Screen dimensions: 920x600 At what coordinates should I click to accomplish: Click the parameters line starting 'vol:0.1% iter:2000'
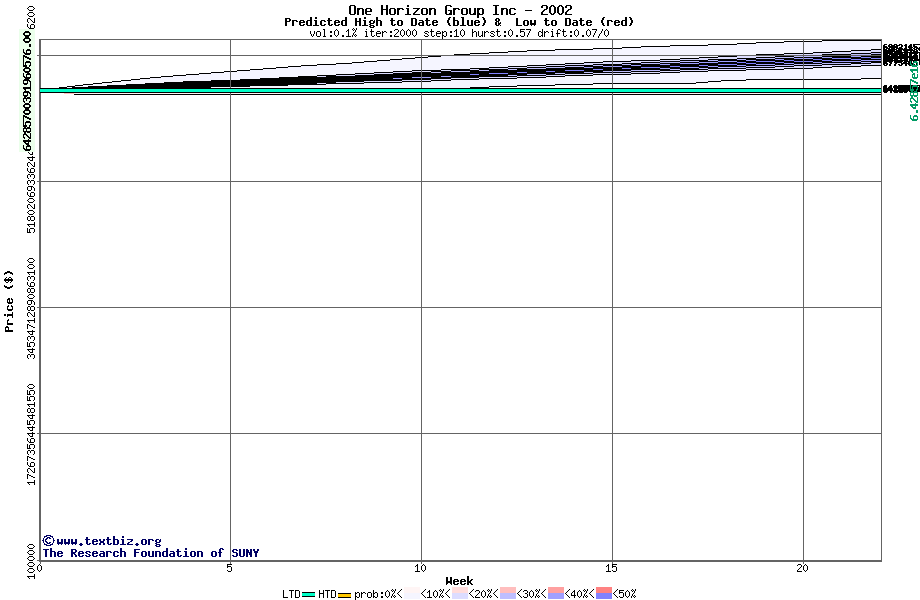tap(459, 33)
